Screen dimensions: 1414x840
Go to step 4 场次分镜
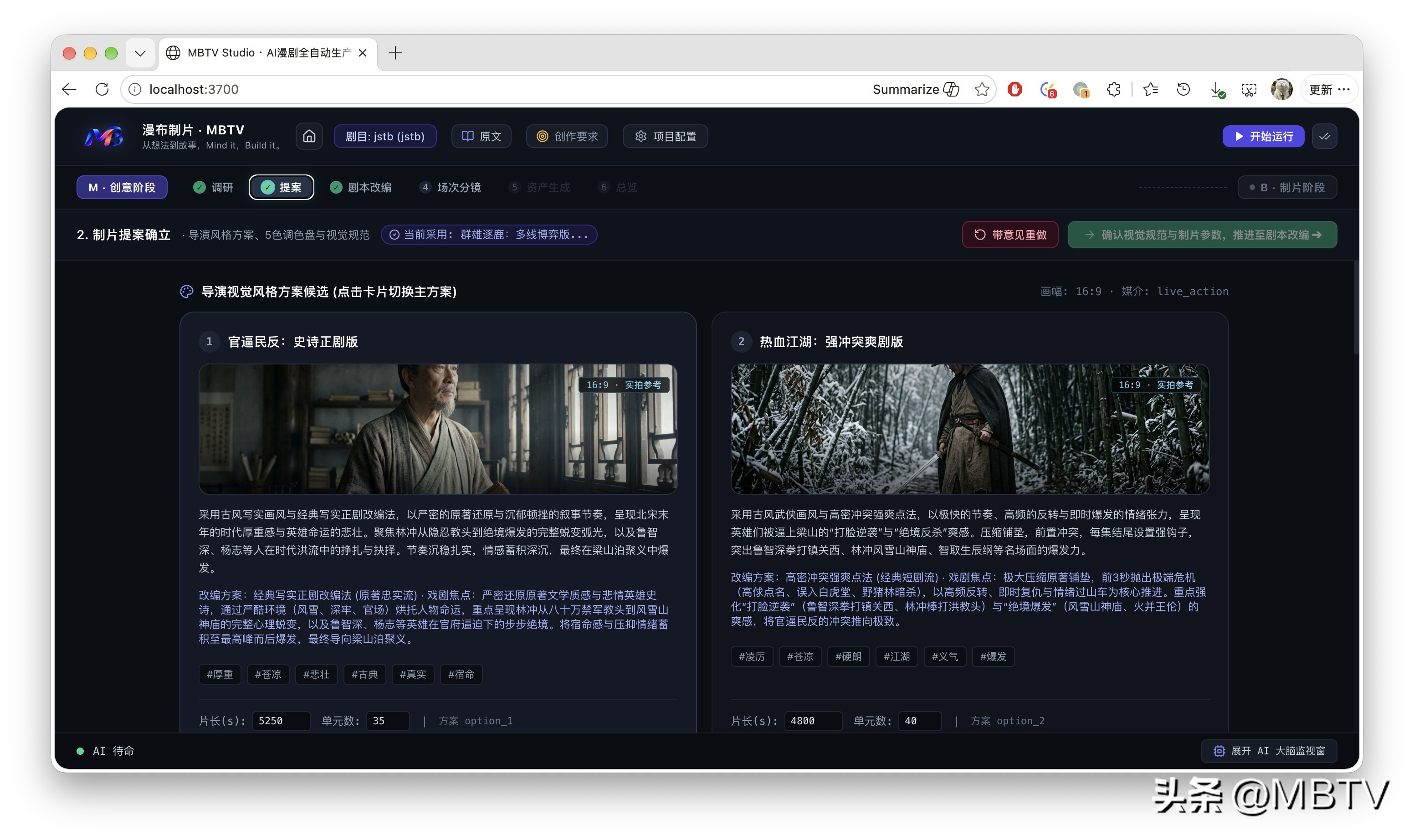[450, 187]
